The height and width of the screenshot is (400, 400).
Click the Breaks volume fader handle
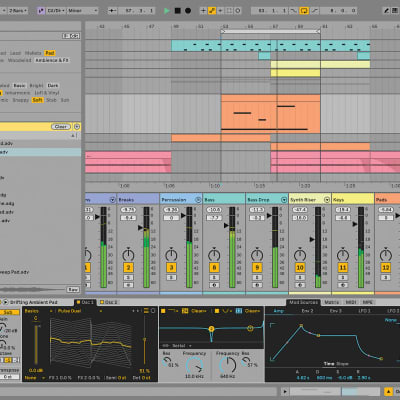[x=140, y=228]
